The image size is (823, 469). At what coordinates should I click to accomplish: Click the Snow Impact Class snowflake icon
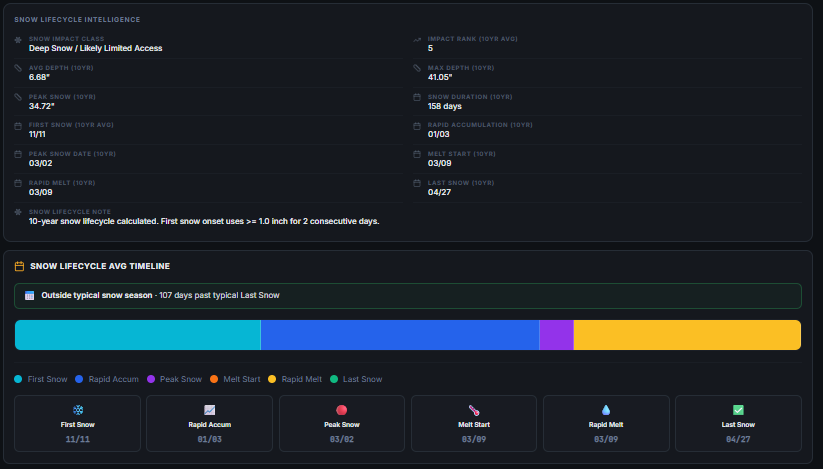(x=18, y=40)
